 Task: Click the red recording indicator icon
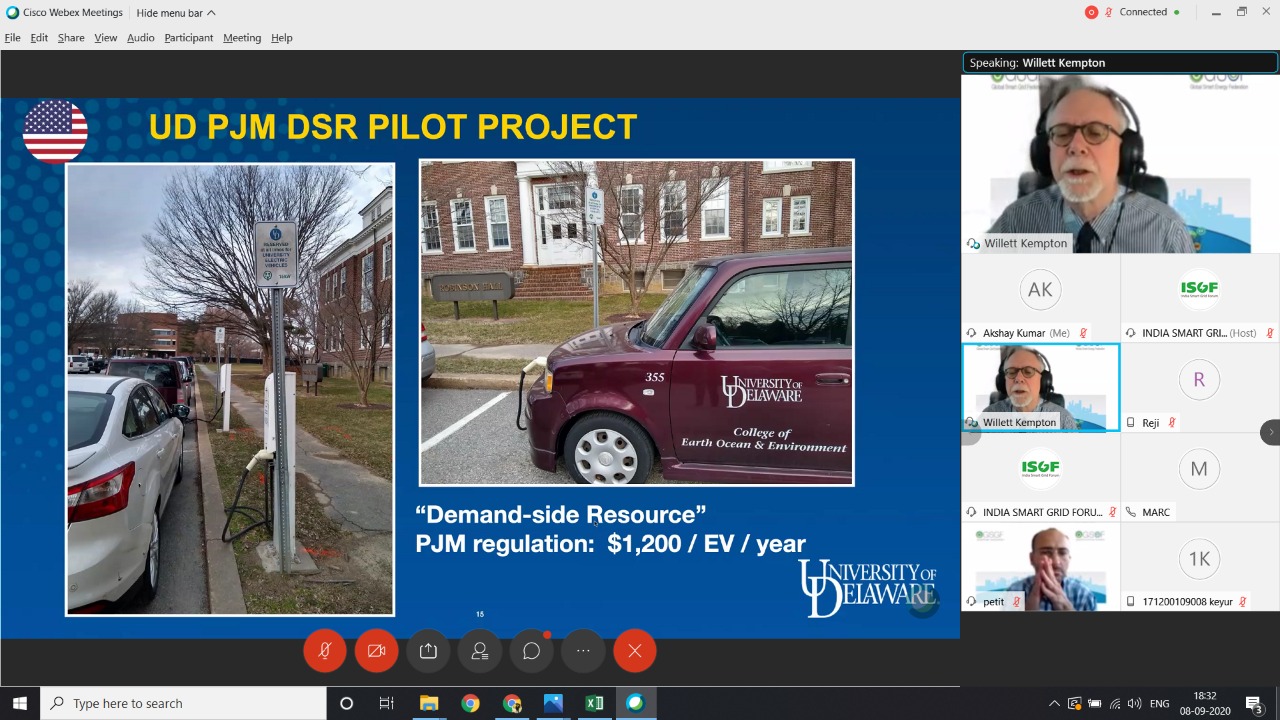point(1091,12)
